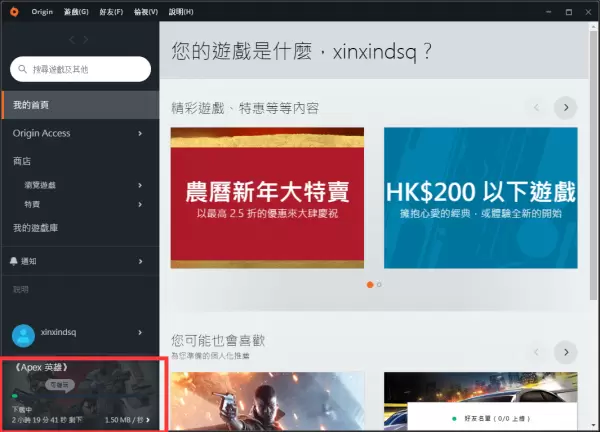
Task: Click the sidebar forward navigation arrow
Action: (86, 39)
